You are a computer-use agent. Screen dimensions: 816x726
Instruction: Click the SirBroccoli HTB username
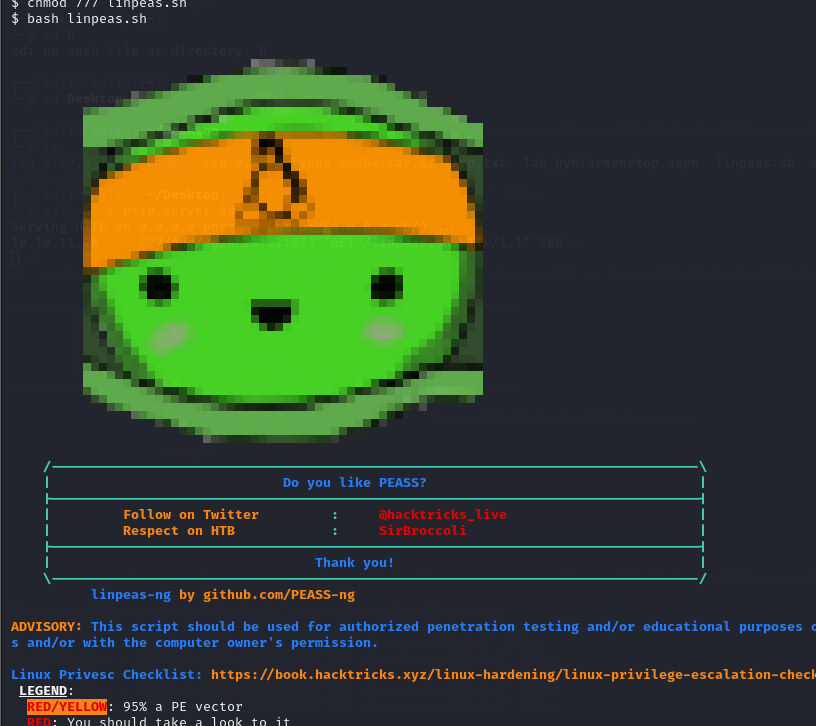tap(423, 531)
